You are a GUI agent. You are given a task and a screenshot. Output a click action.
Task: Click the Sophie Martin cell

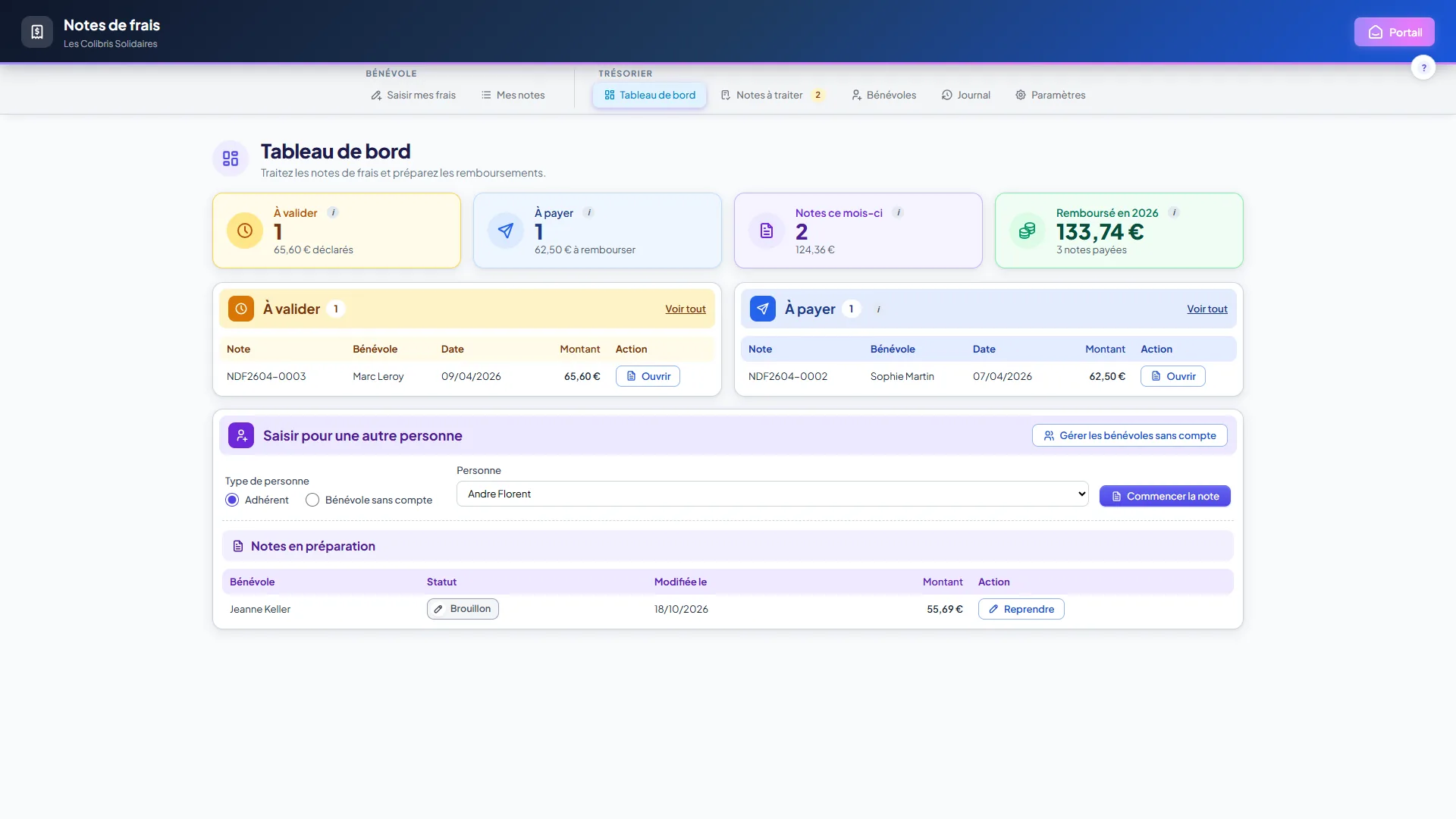pos(902,376)
